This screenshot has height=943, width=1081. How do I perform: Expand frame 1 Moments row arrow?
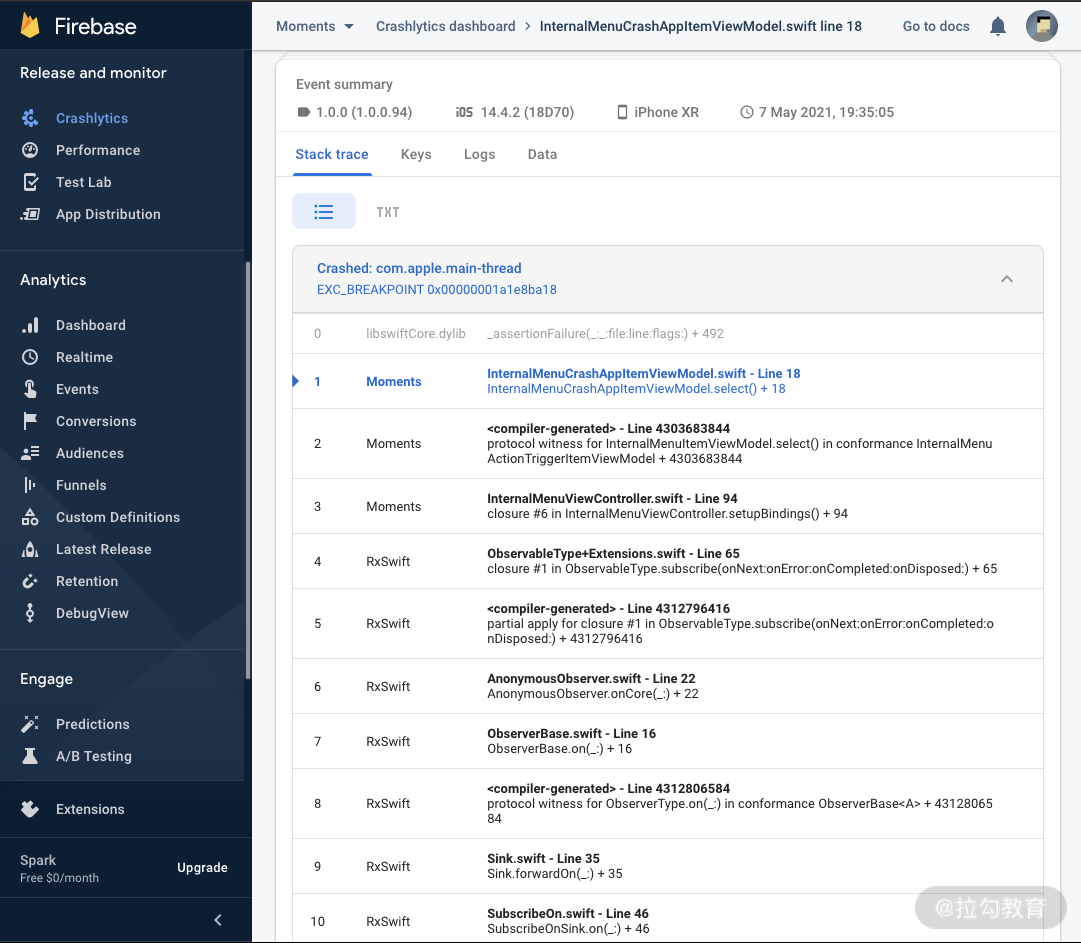click(296, 381)
